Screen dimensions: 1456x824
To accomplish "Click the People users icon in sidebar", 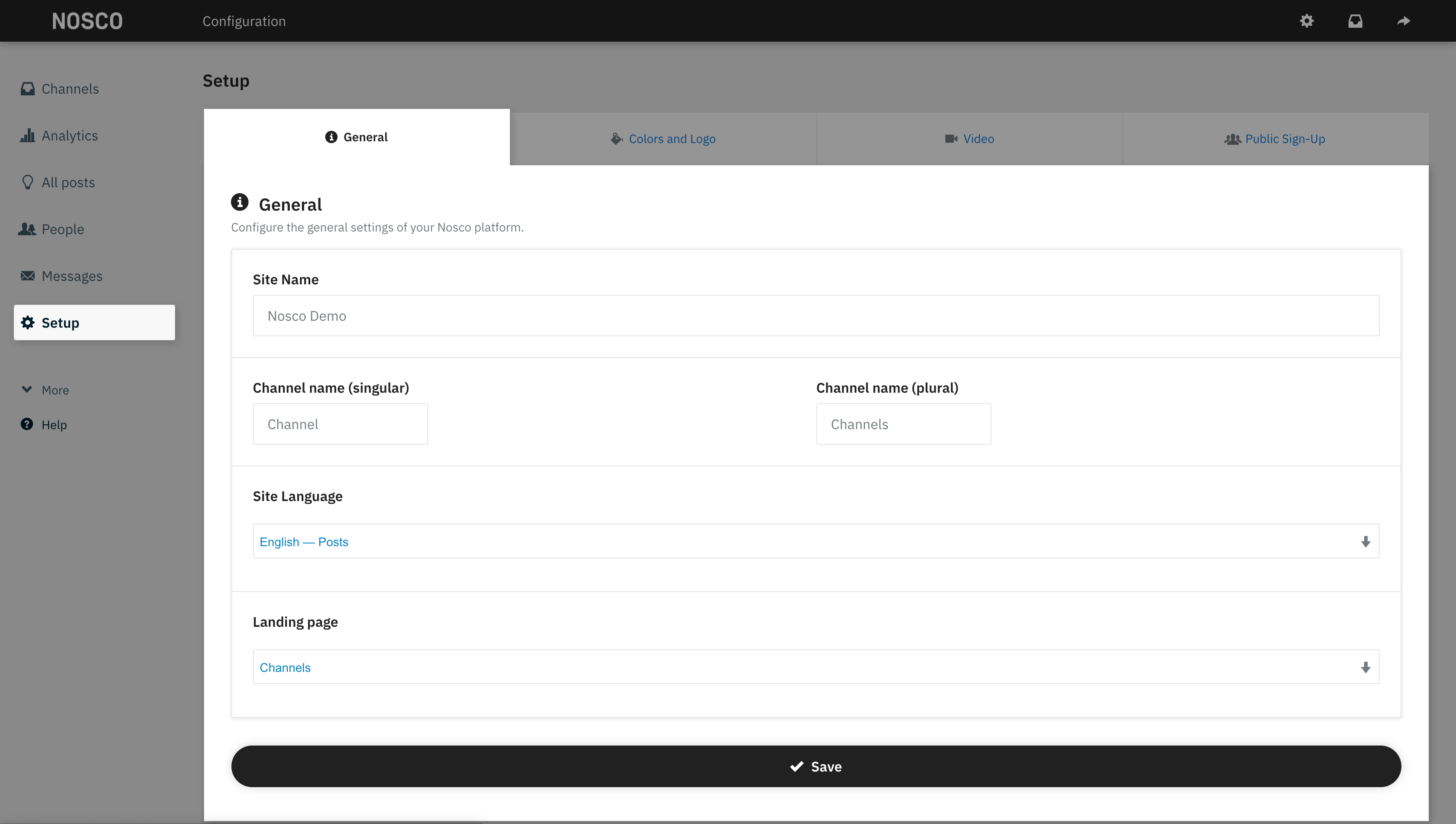I will pyautogui.click(x=27, y=229).
